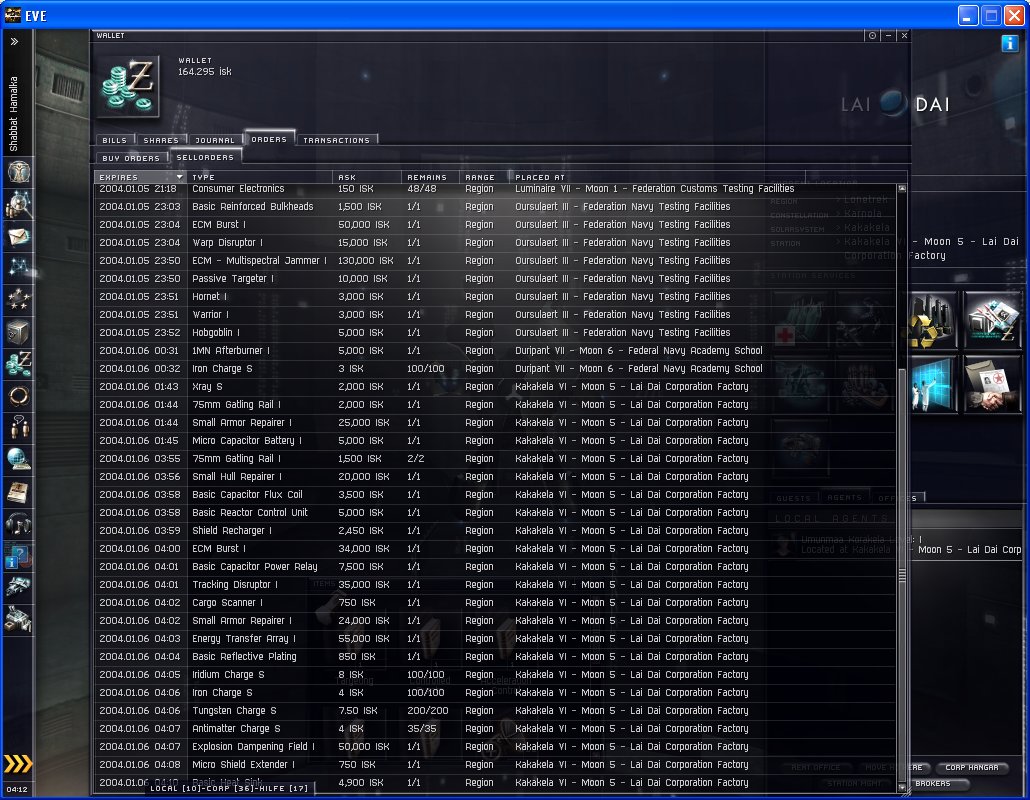The image size is (1030, 800).
Task: Open the Science laboratory station service icon
Action: click(931, 385)
